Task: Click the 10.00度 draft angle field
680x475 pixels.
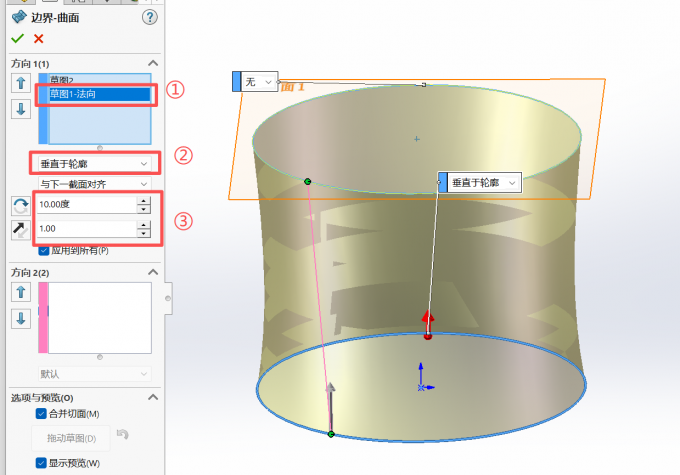Action: click(x=87, y=204)
